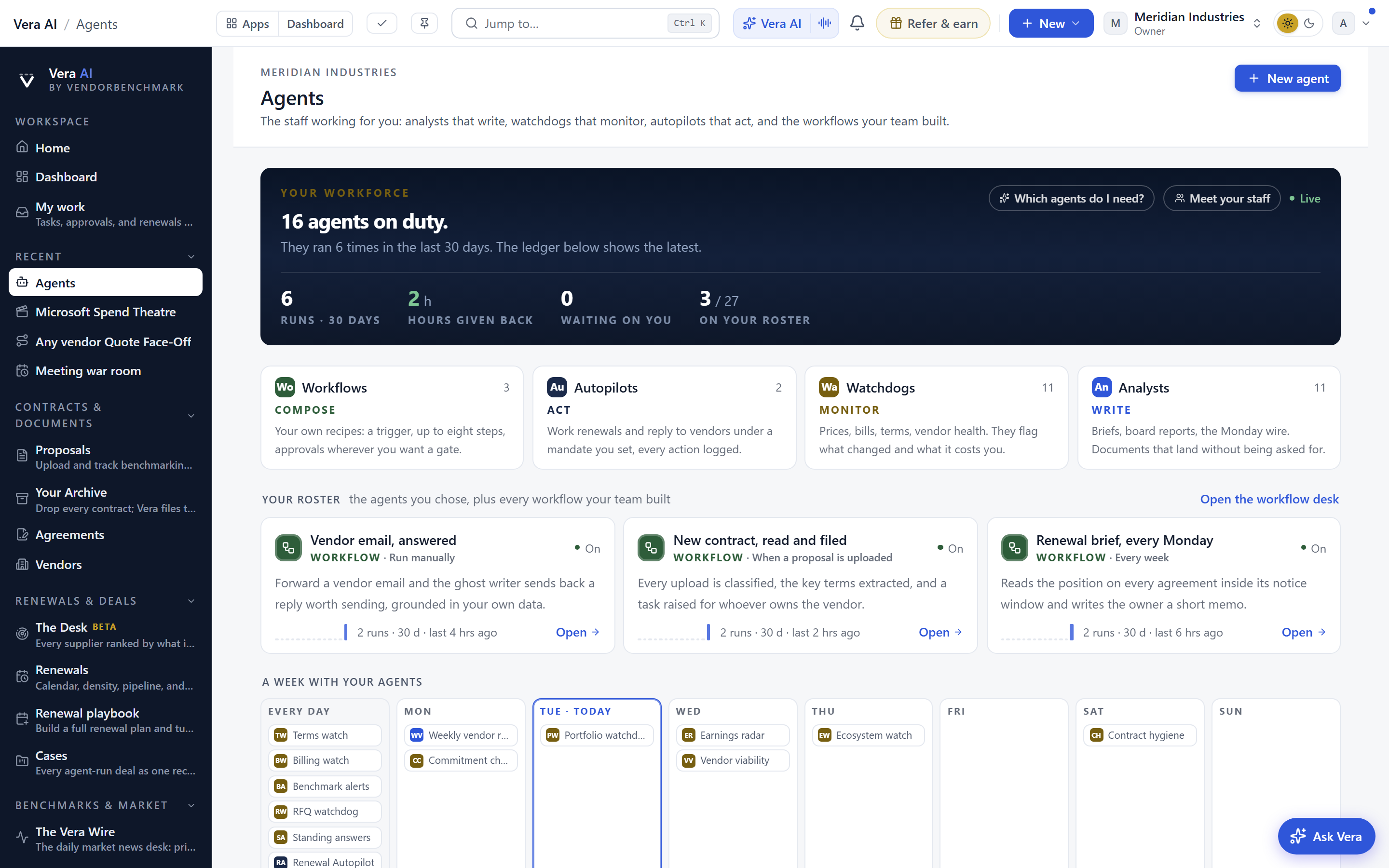Click the Contract hygiene chip
The height and width of the screenshot is (868, 1389).
pyautogui.click(x=1140, y=735)
